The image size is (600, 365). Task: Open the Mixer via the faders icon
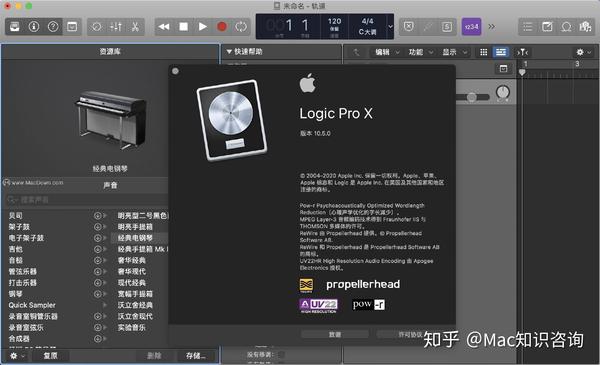tap(116, 26)
